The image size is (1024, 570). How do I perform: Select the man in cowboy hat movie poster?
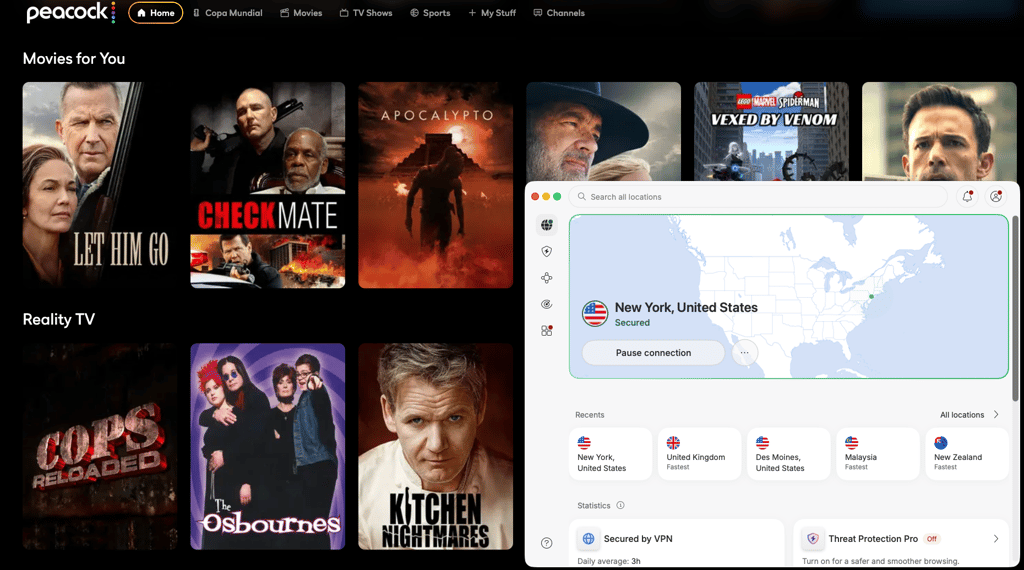(603, 131)
